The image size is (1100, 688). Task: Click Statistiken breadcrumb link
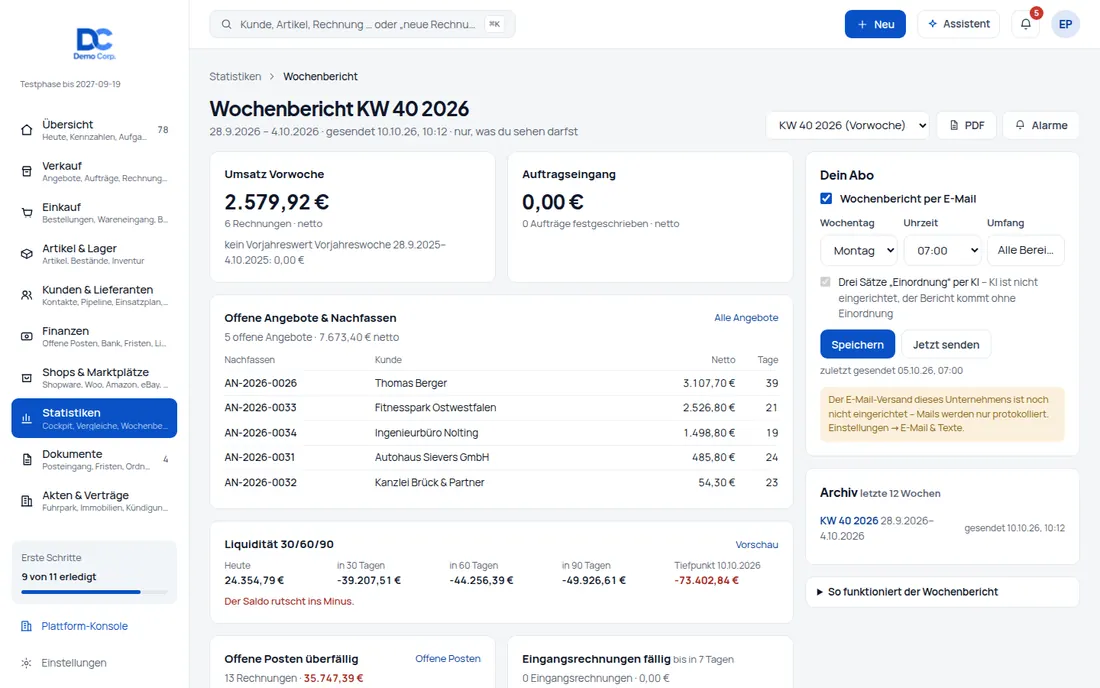coord(235,76)
